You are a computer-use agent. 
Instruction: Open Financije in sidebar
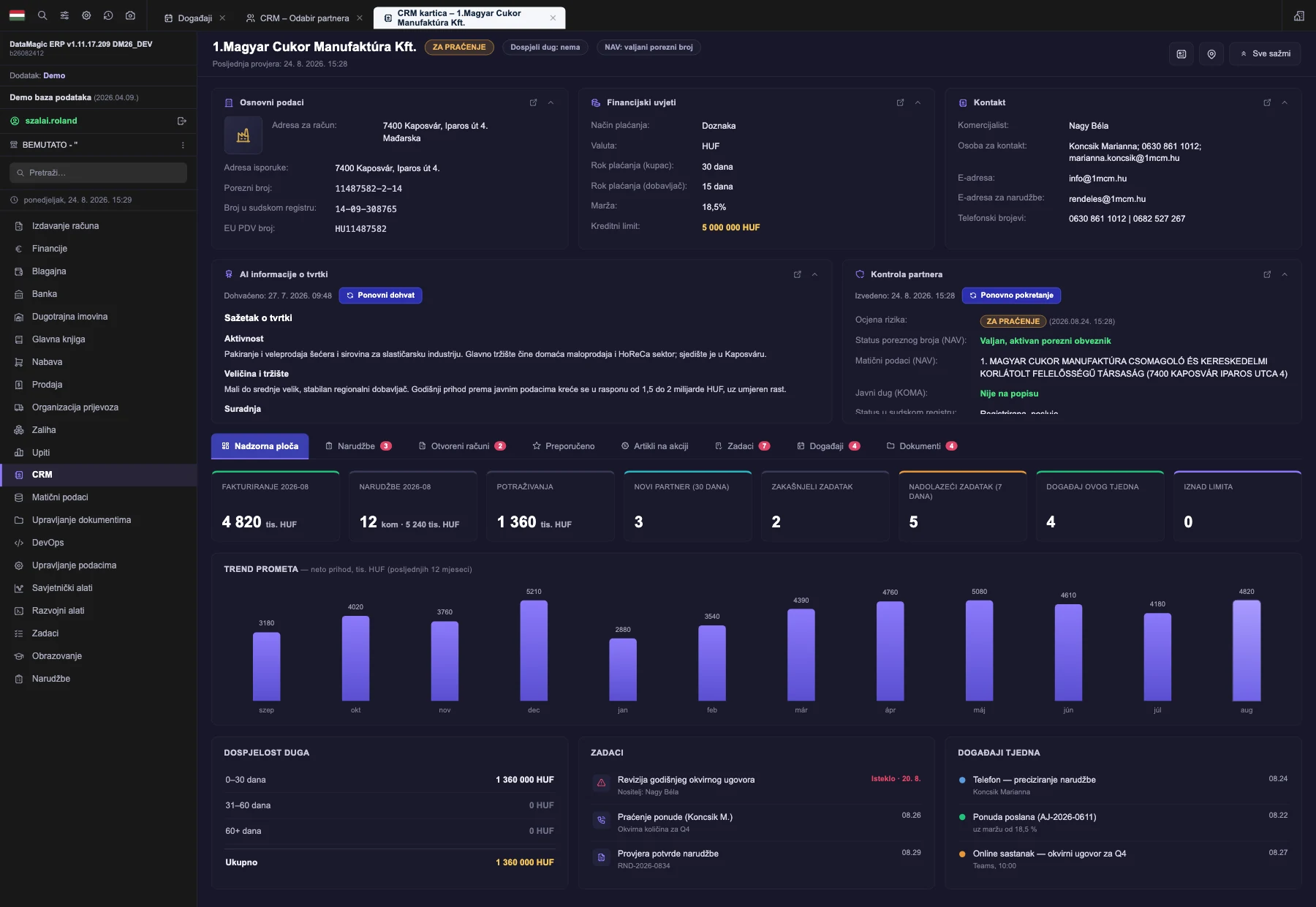(98, 249)
